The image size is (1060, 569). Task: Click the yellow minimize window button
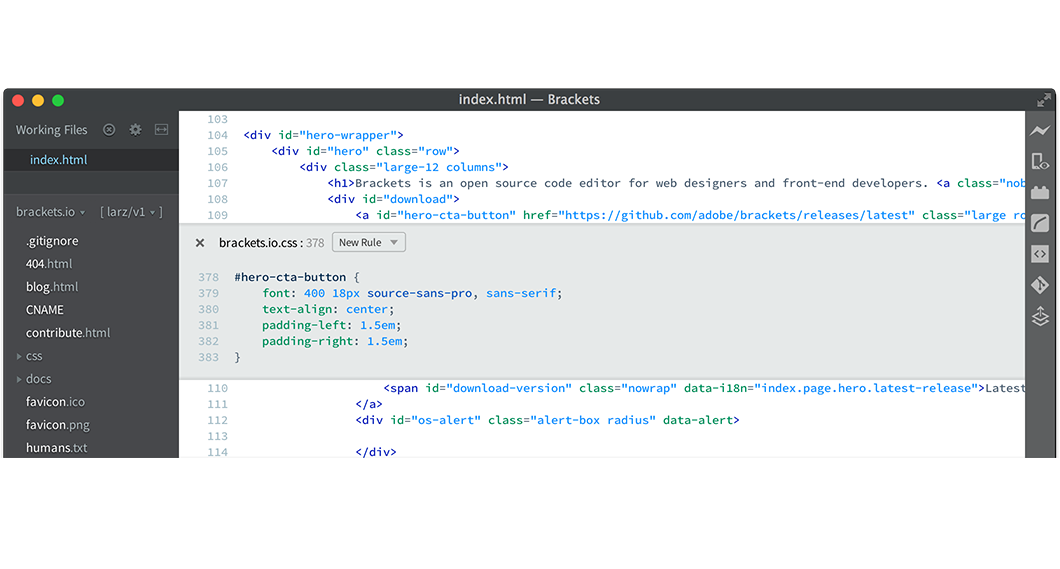38,101
